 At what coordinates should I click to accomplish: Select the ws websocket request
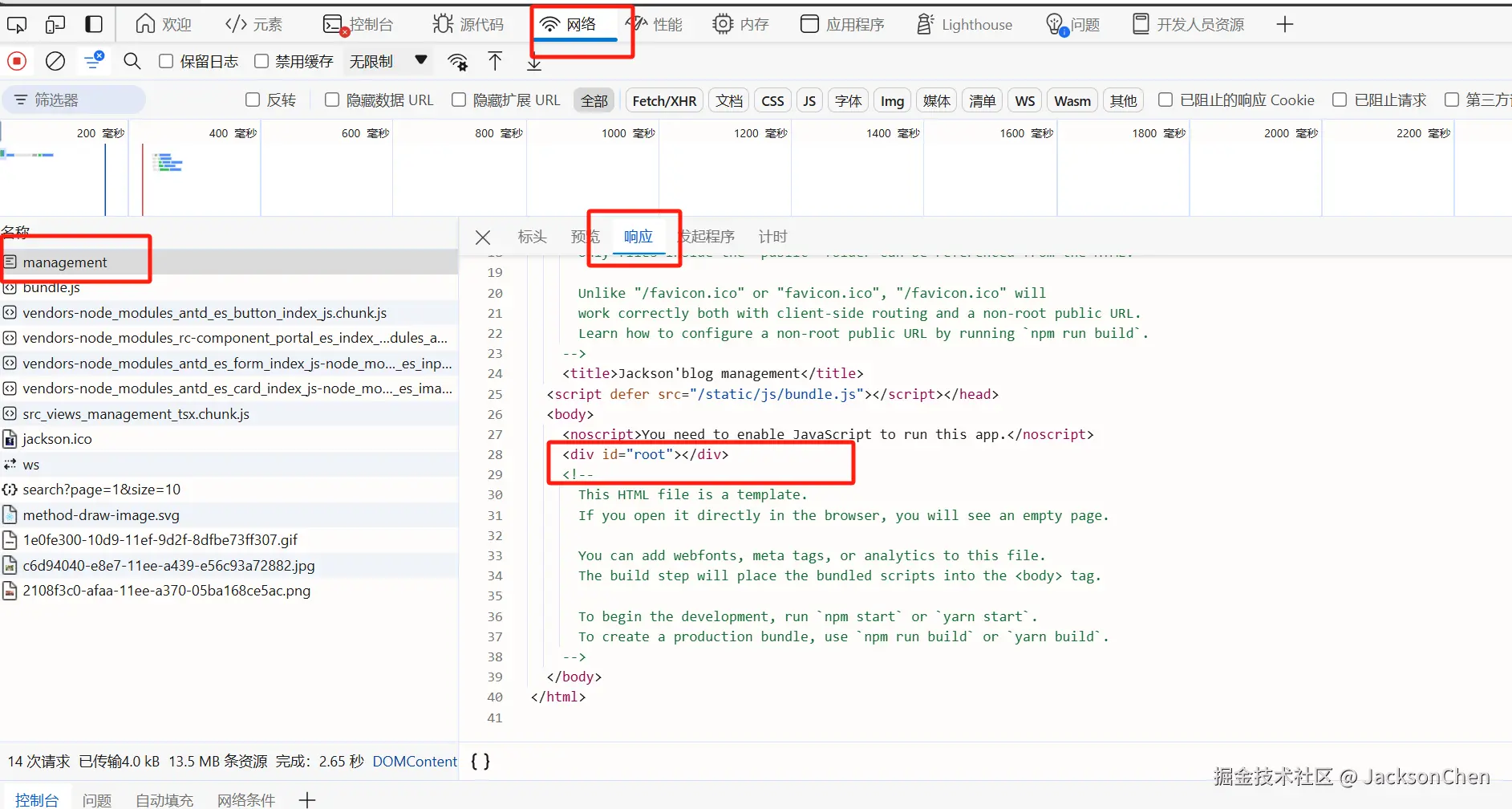(229, 465)
